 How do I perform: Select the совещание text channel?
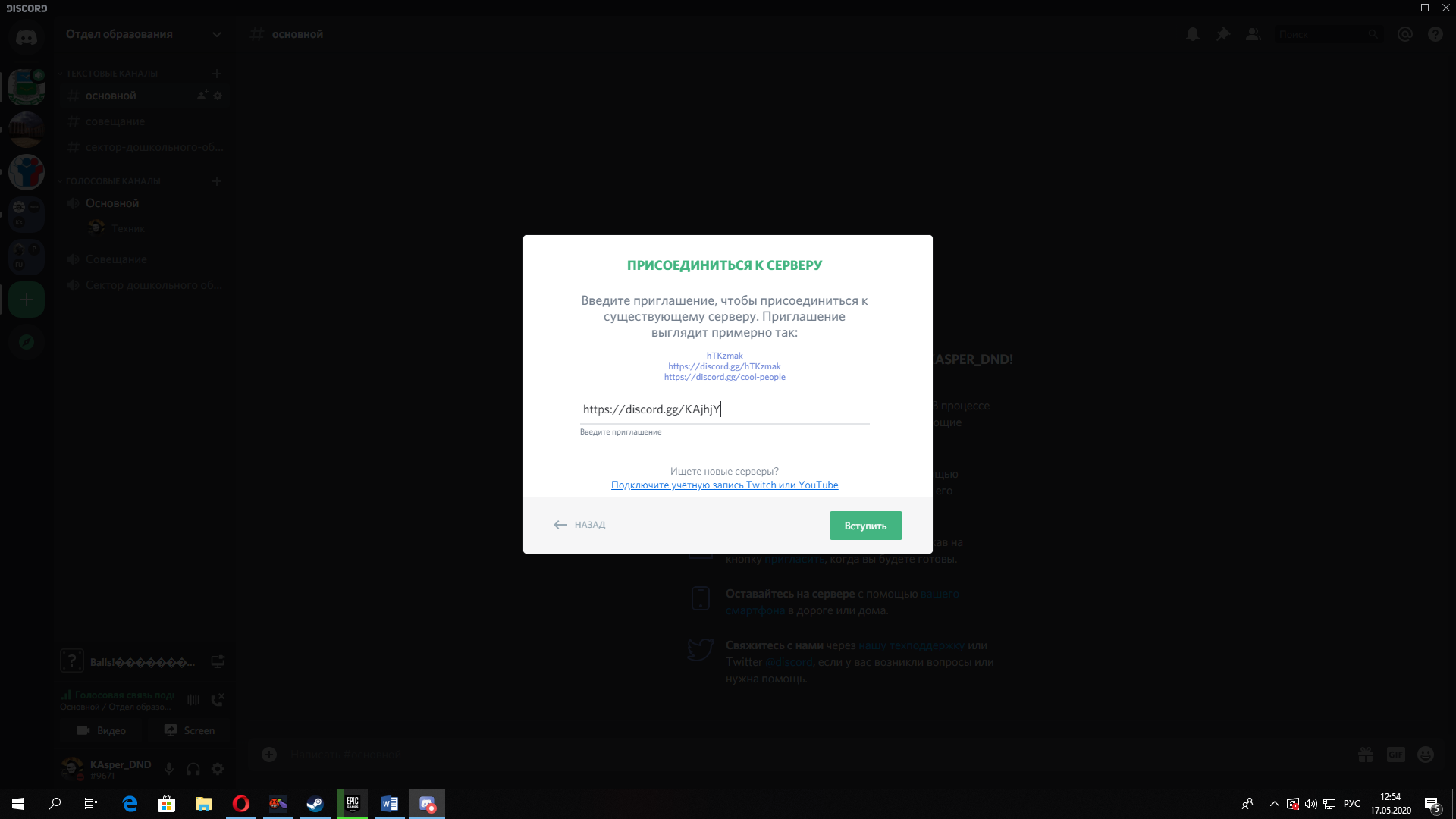[x=143, y=121]
